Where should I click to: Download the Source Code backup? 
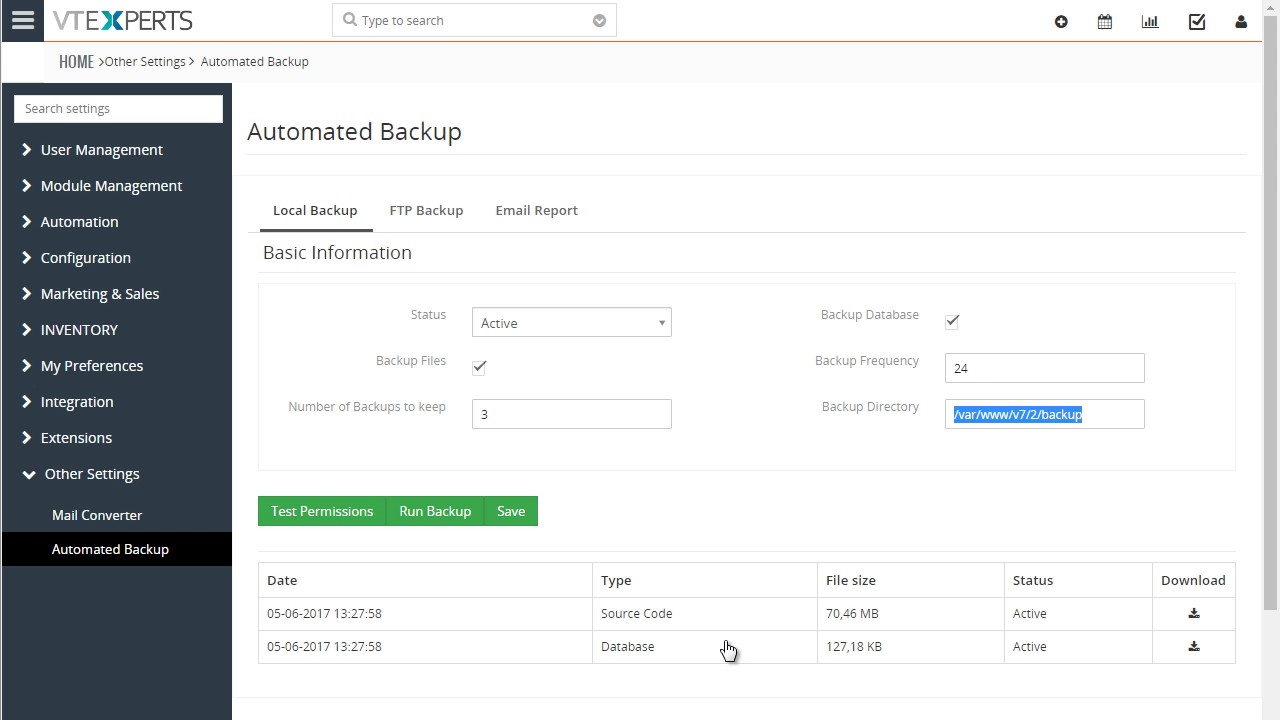pos(1193,614)
